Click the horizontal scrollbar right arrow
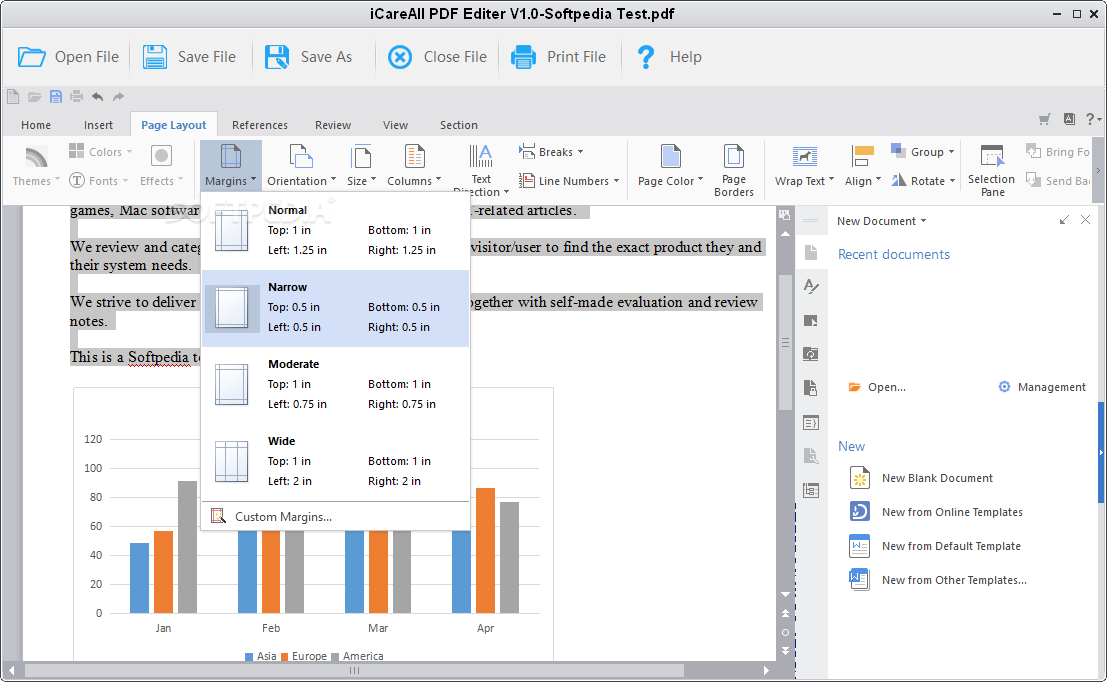 (x=766, y=670)
